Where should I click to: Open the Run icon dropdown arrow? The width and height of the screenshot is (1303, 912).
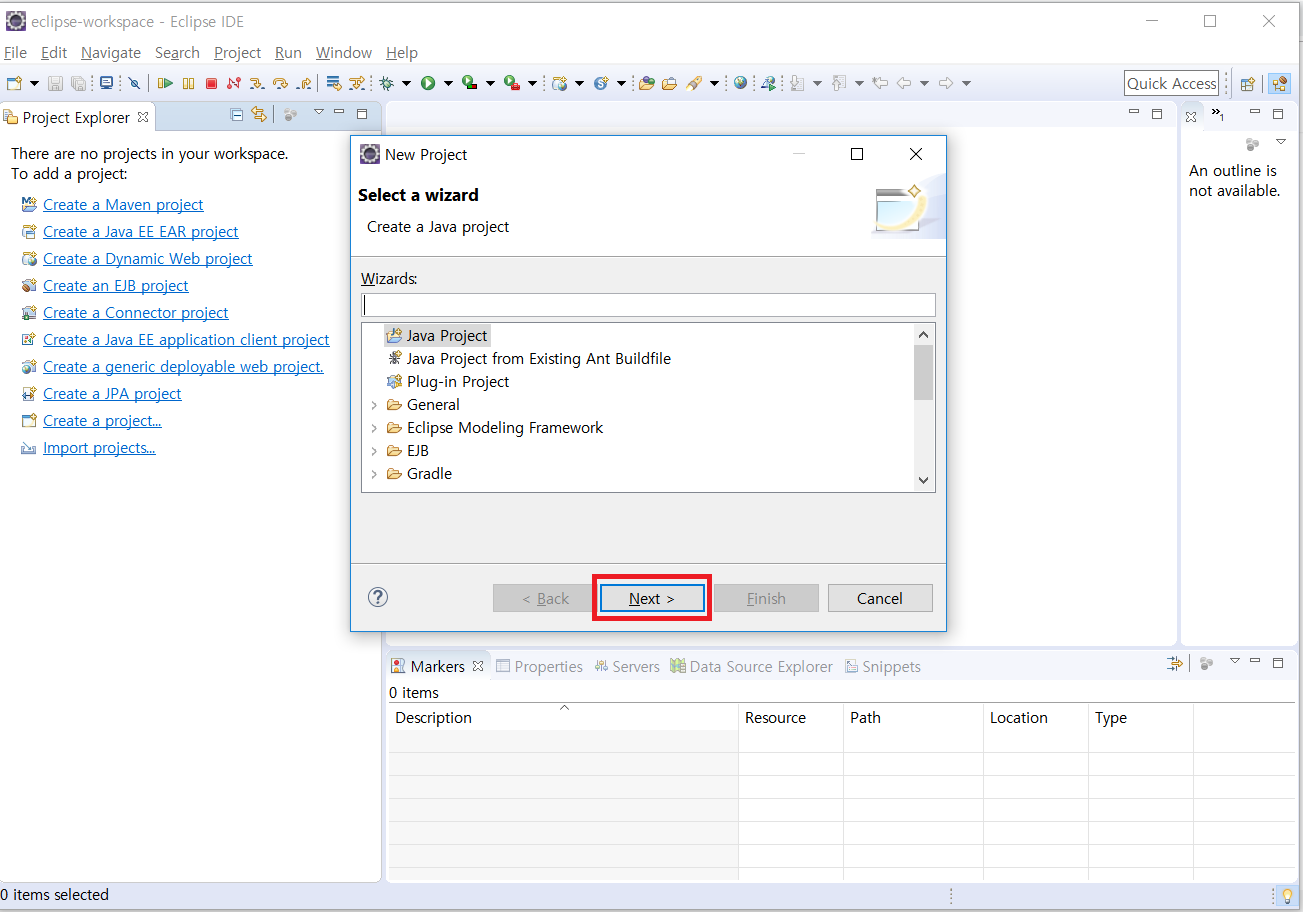448,83
